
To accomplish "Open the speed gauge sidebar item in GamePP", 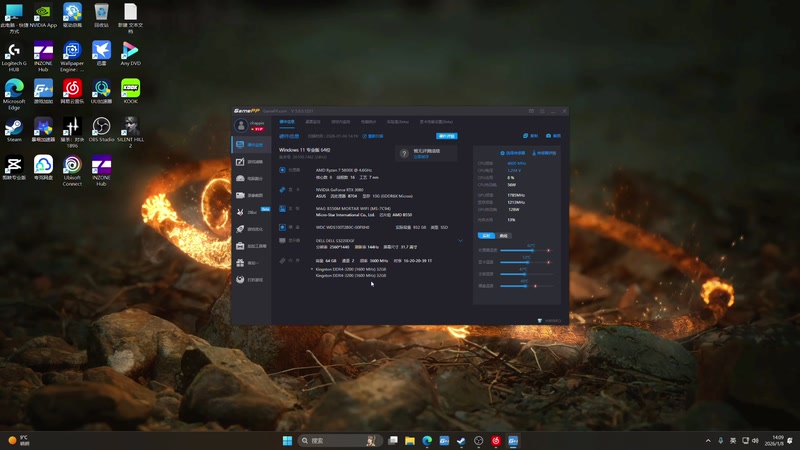I will (240, 179).
